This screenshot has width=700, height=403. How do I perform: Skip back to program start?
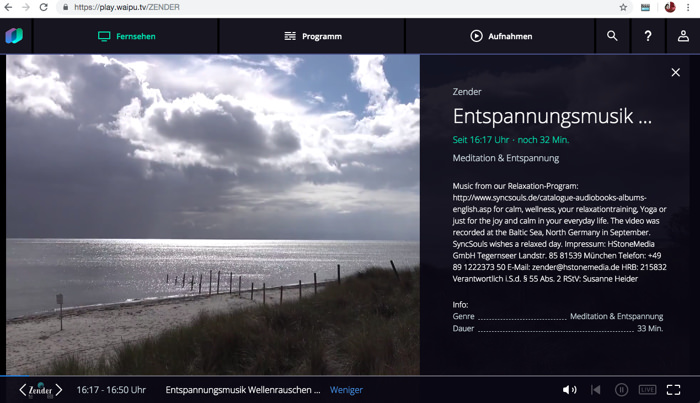point(595,390)
